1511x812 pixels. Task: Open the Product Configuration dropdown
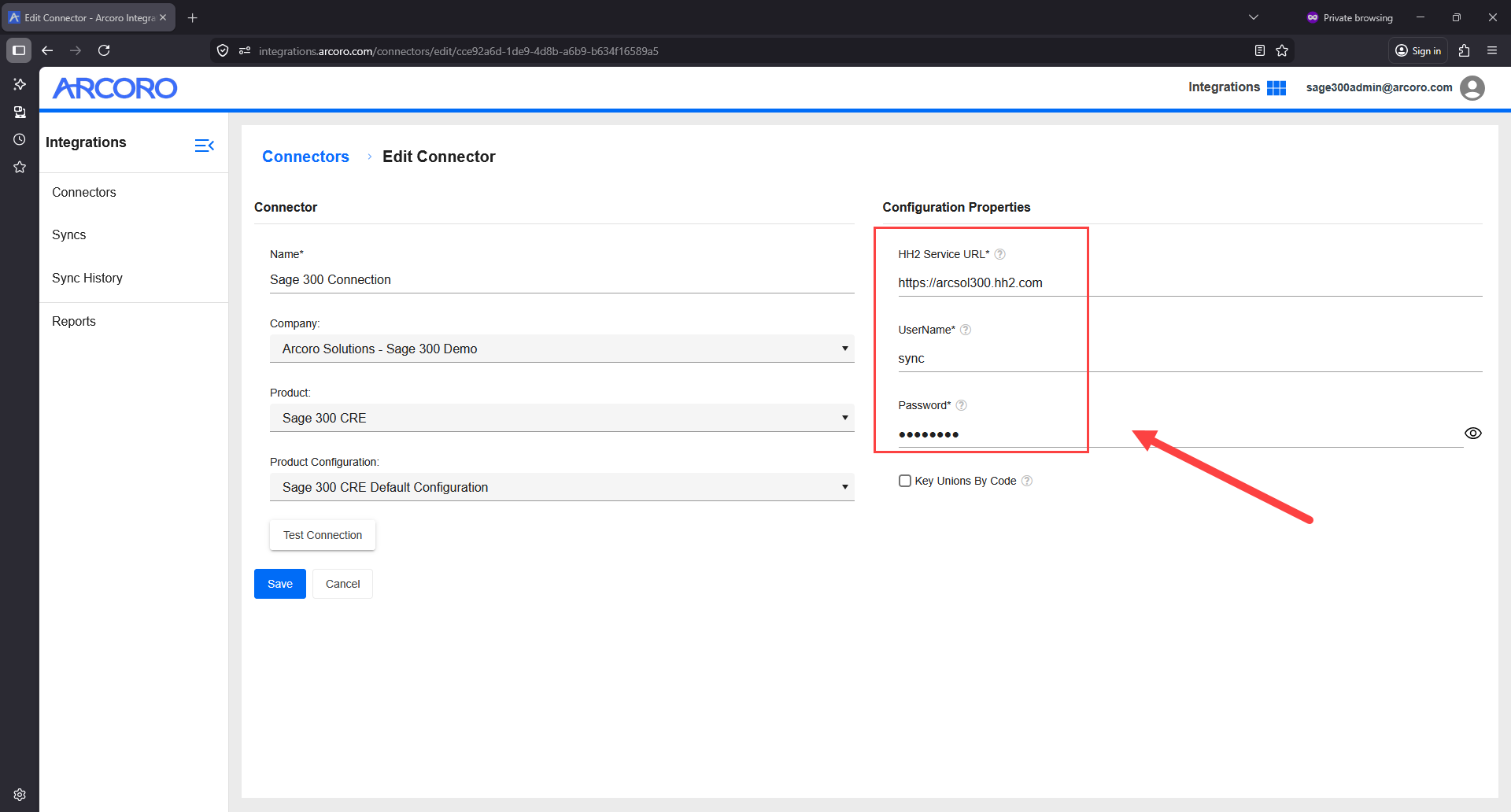[x=562, y=487]
